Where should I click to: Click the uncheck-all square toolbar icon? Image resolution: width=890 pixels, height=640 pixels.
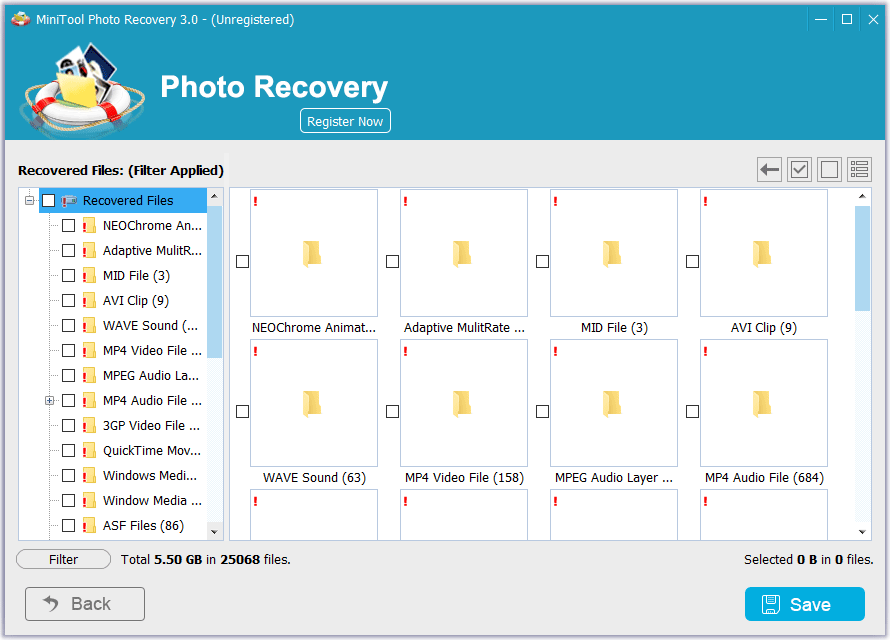829,169
